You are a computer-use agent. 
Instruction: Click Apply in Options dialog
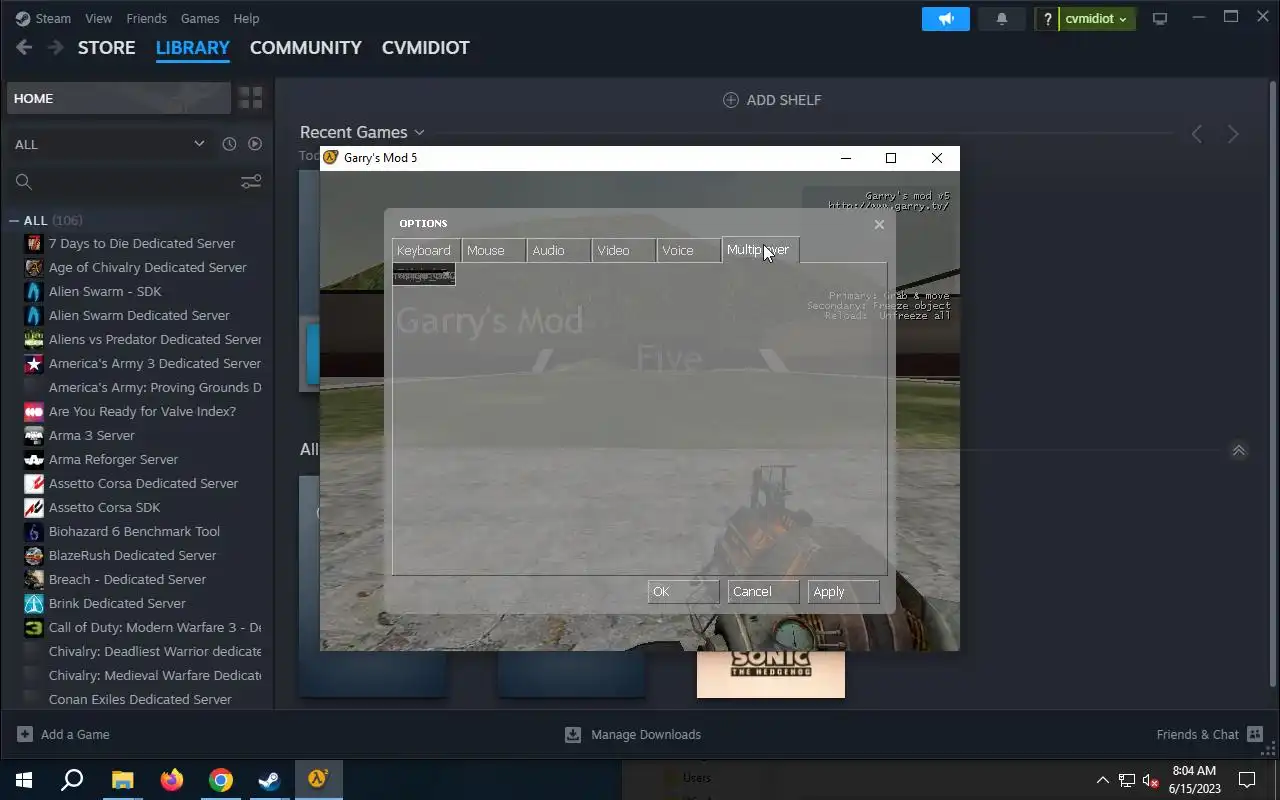(843, 592)
